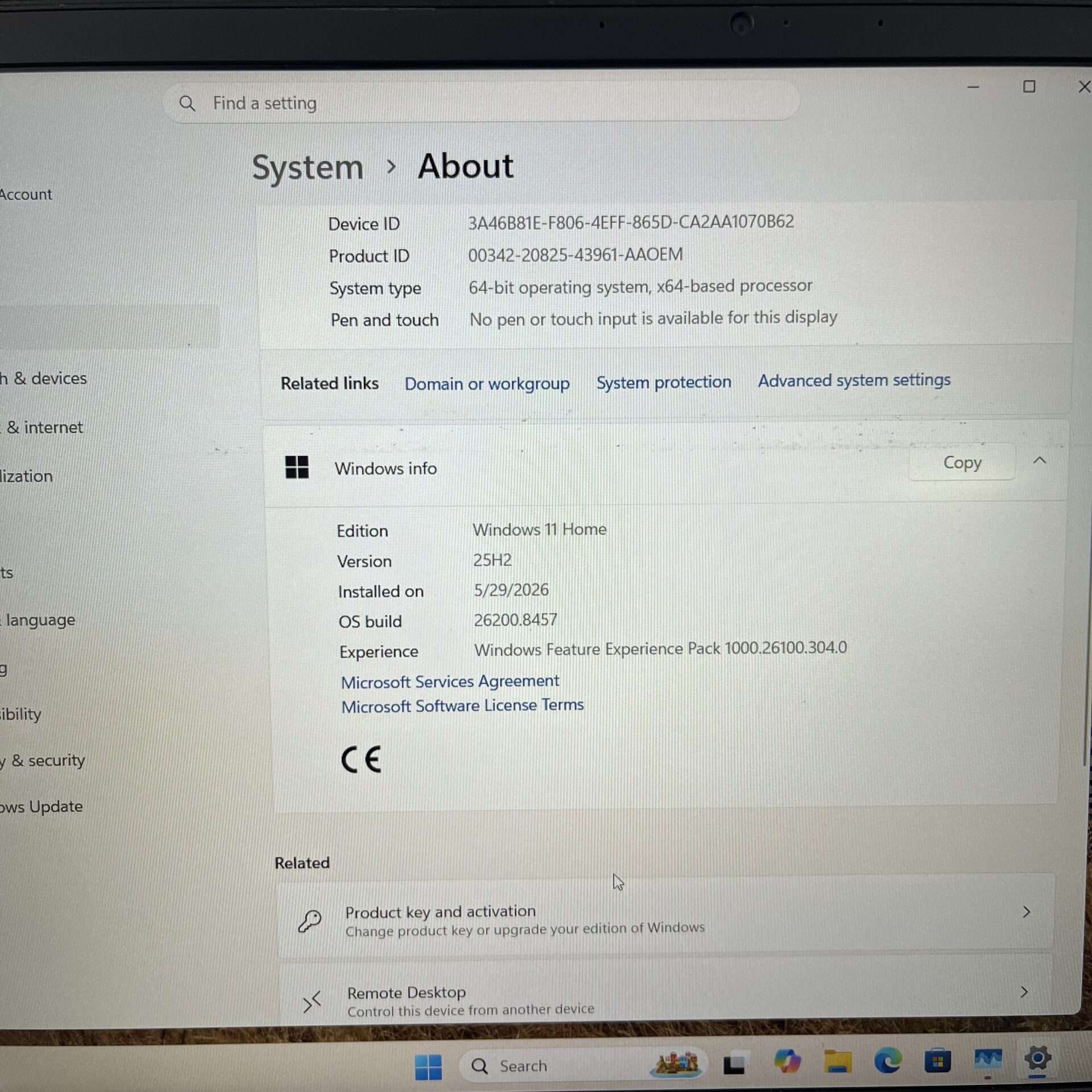Open the Accessibility sidebar item

pos(21,714)
